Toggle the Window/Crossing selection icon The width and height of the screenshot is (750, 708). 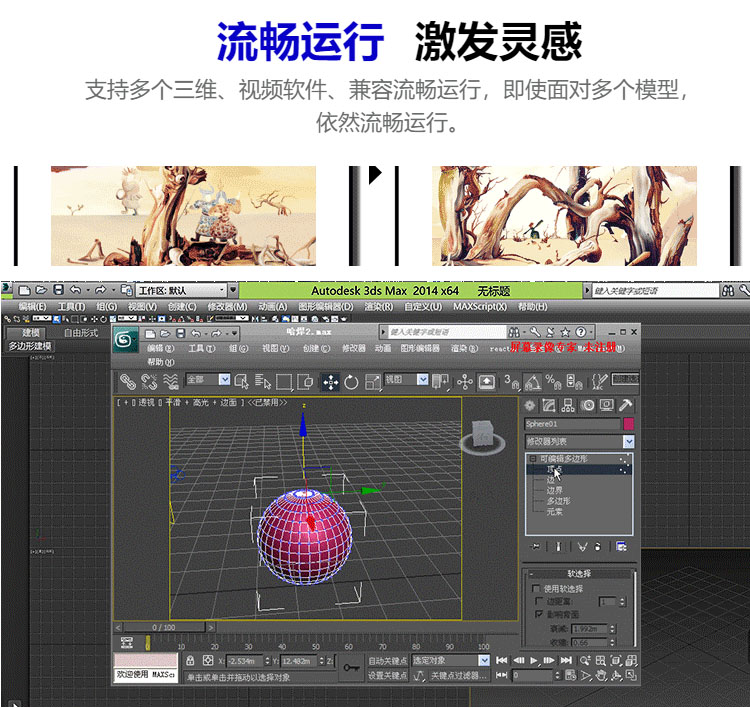point(305,381)
